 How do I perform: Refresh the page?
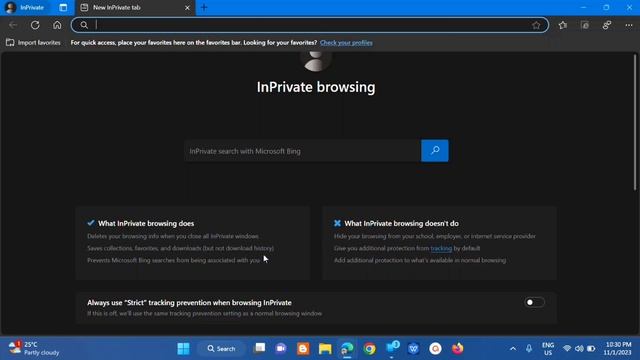pyautogui.click(x=35, y=25)
